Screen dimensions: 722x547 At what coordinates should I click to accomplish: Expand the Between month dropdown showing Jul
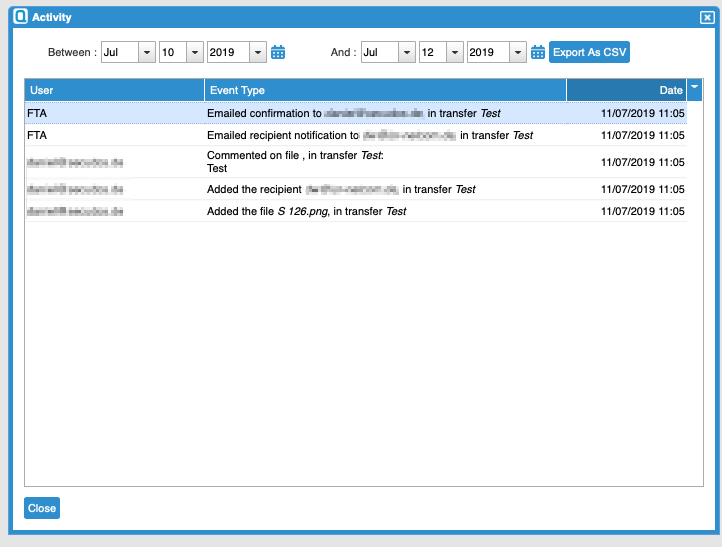147,52
